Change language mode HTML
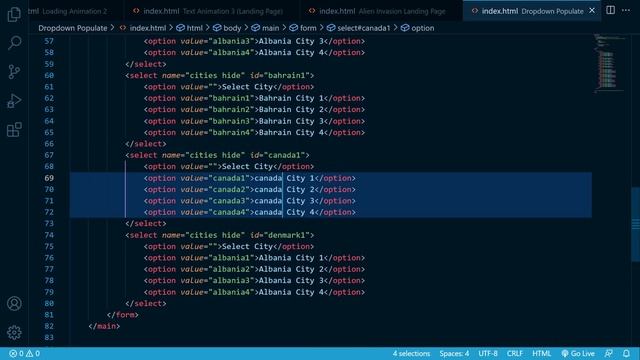The height and width of the screenshot is (360, 640). (x=542, y=353)
